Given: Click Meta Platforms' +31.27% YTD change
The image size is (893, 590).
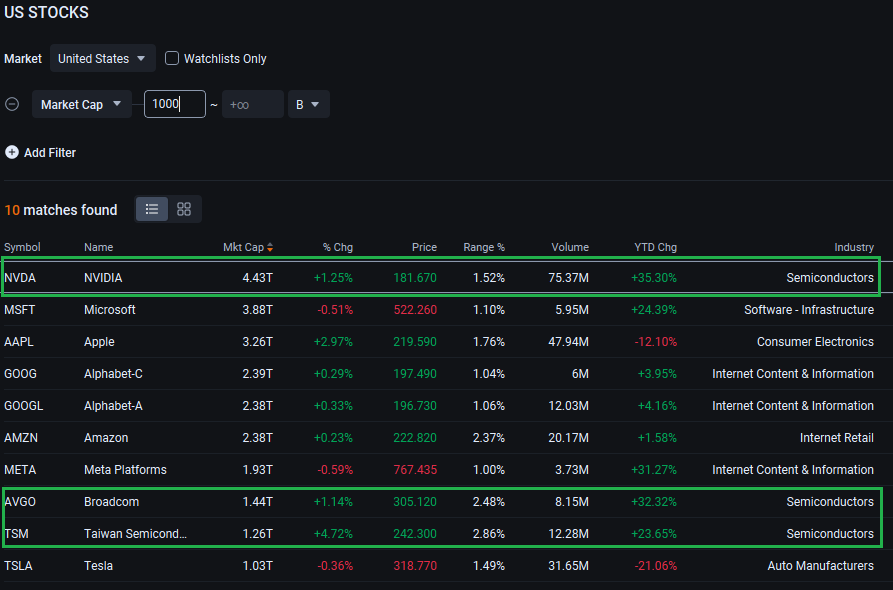Looking at the screenshot, I should pos(654,470).
